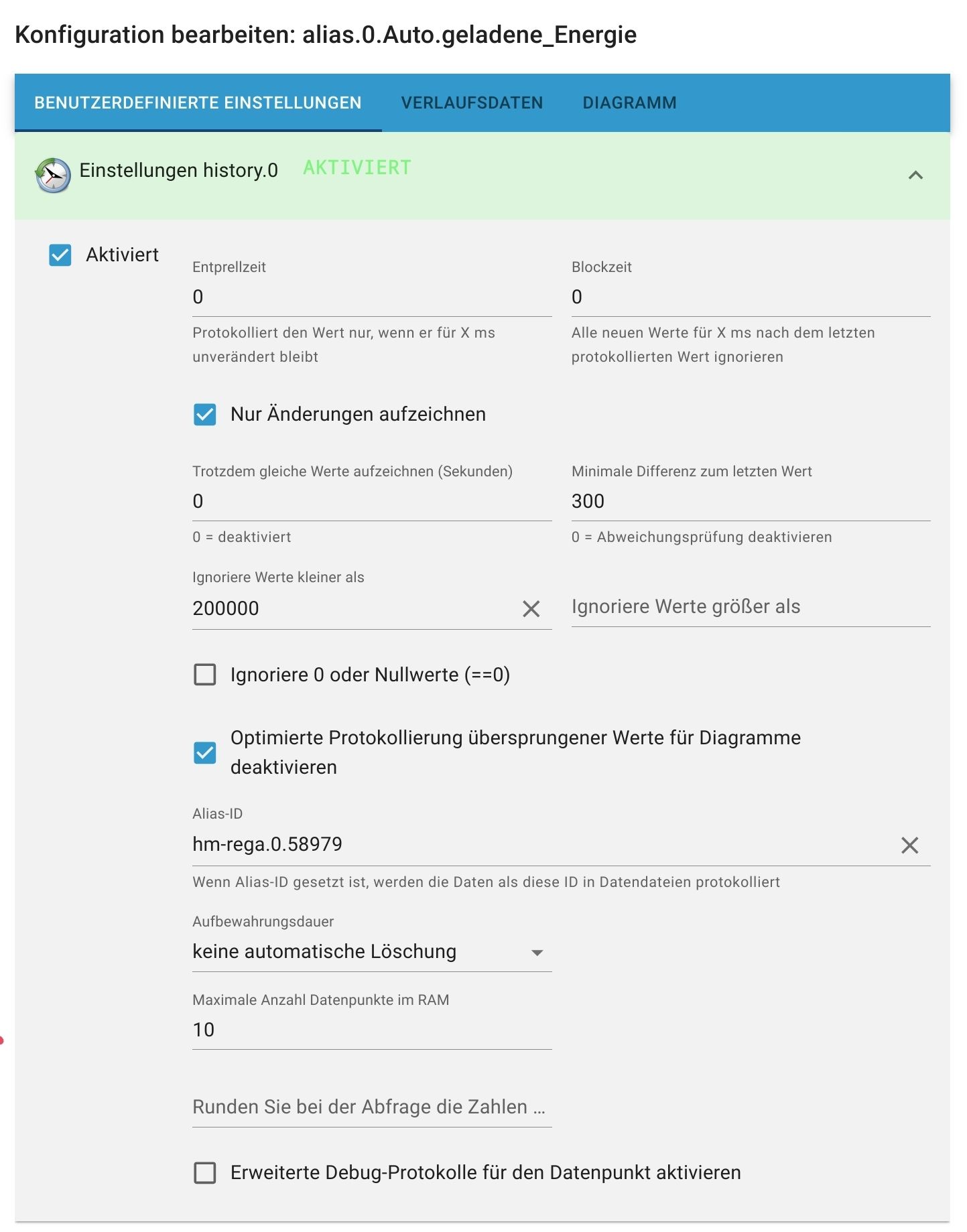Clear the Alias-ID field value
Viewport: 967px width, 1232px height.
click(909, 845)
